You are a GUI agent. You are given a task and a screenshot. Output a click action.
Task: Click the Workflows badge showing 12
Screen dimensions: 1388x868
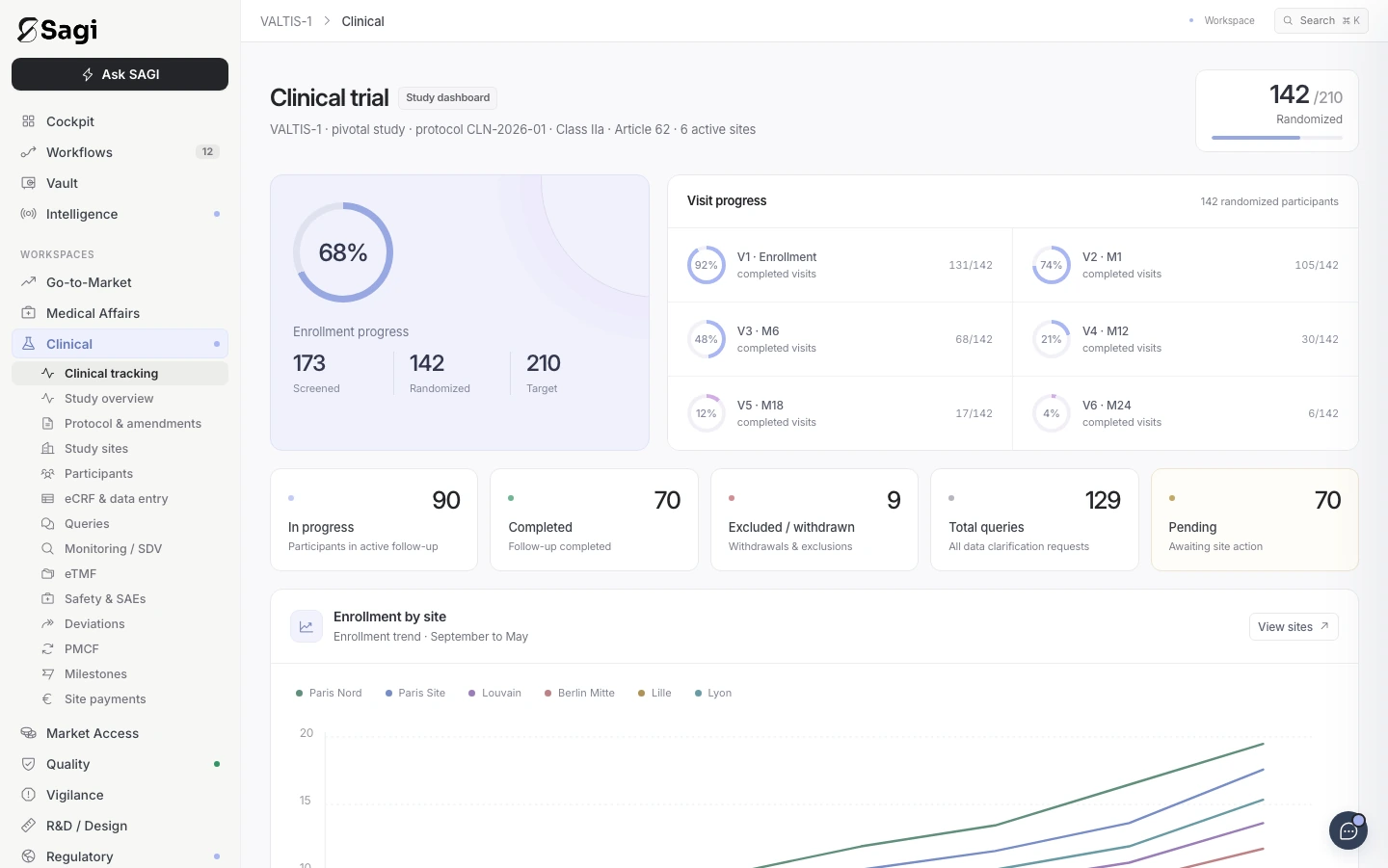click(x=207, y=151)
